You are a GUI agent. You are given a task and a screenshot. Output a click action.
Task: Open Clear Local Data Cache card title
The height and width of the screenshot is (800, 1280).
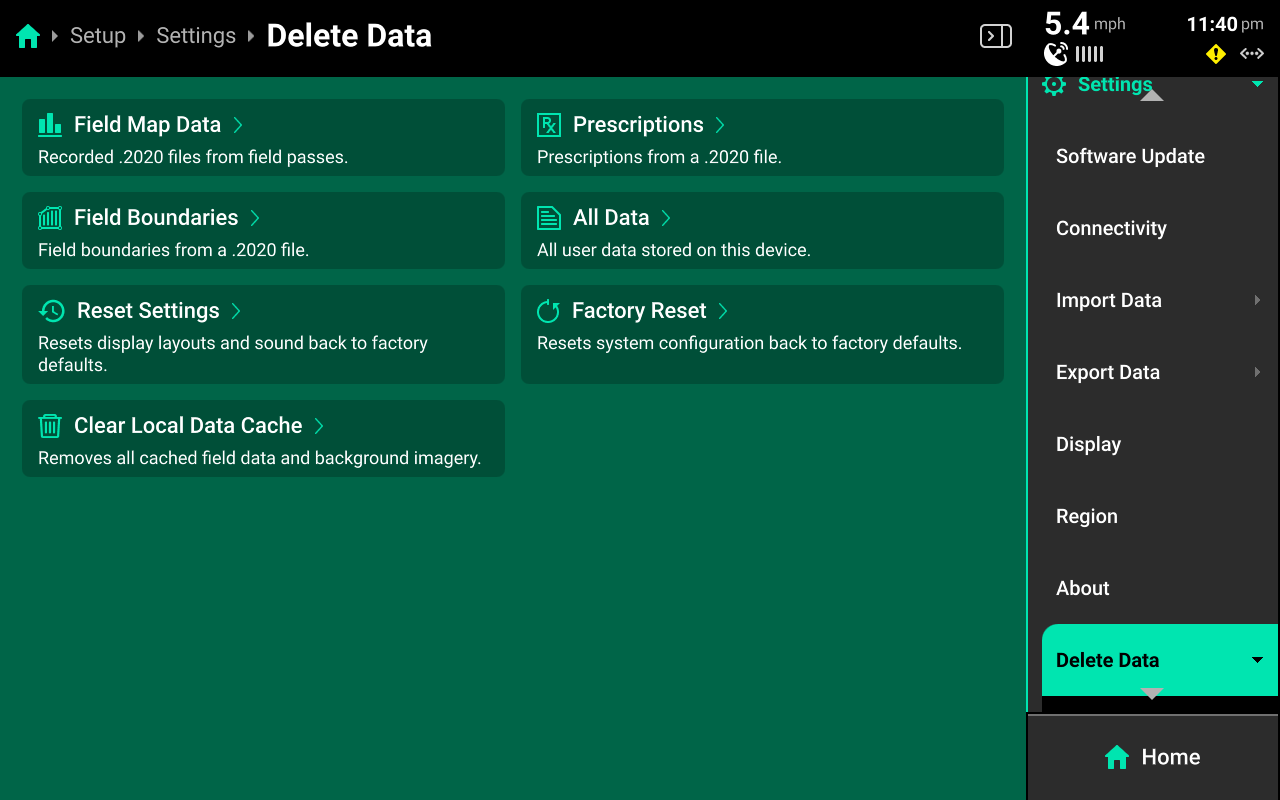188,426
